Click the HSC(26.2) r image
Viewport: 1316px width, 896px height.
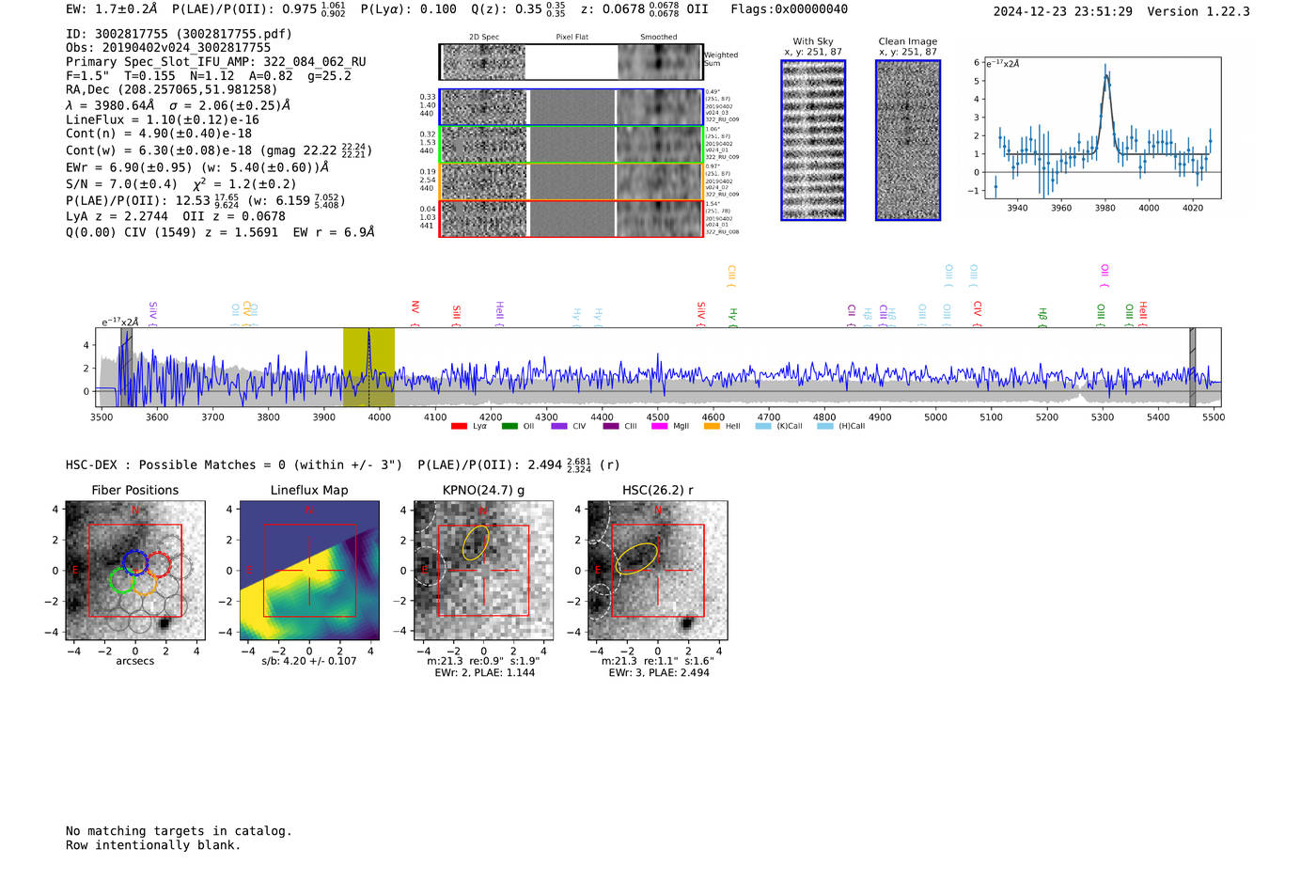657,571
